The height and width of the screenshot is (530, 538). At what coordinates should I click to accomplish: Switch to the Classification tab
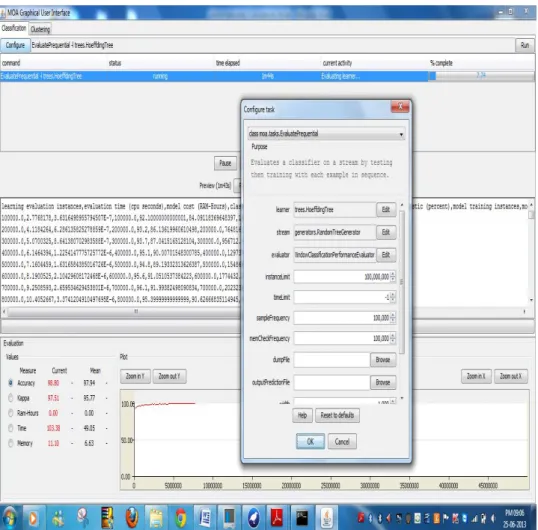(x=14, y=28)
